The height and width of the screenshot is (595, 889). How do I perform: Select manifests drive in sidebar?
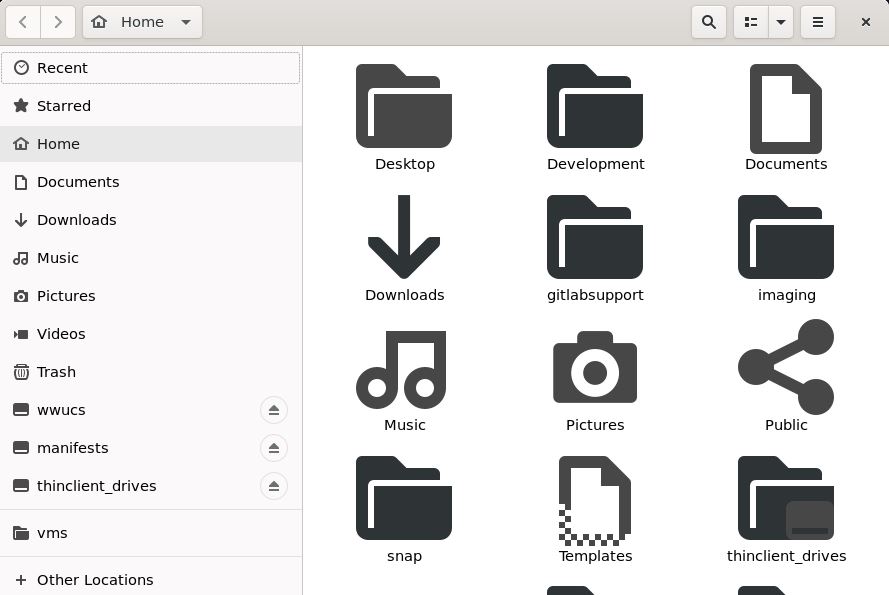[151, 448]
